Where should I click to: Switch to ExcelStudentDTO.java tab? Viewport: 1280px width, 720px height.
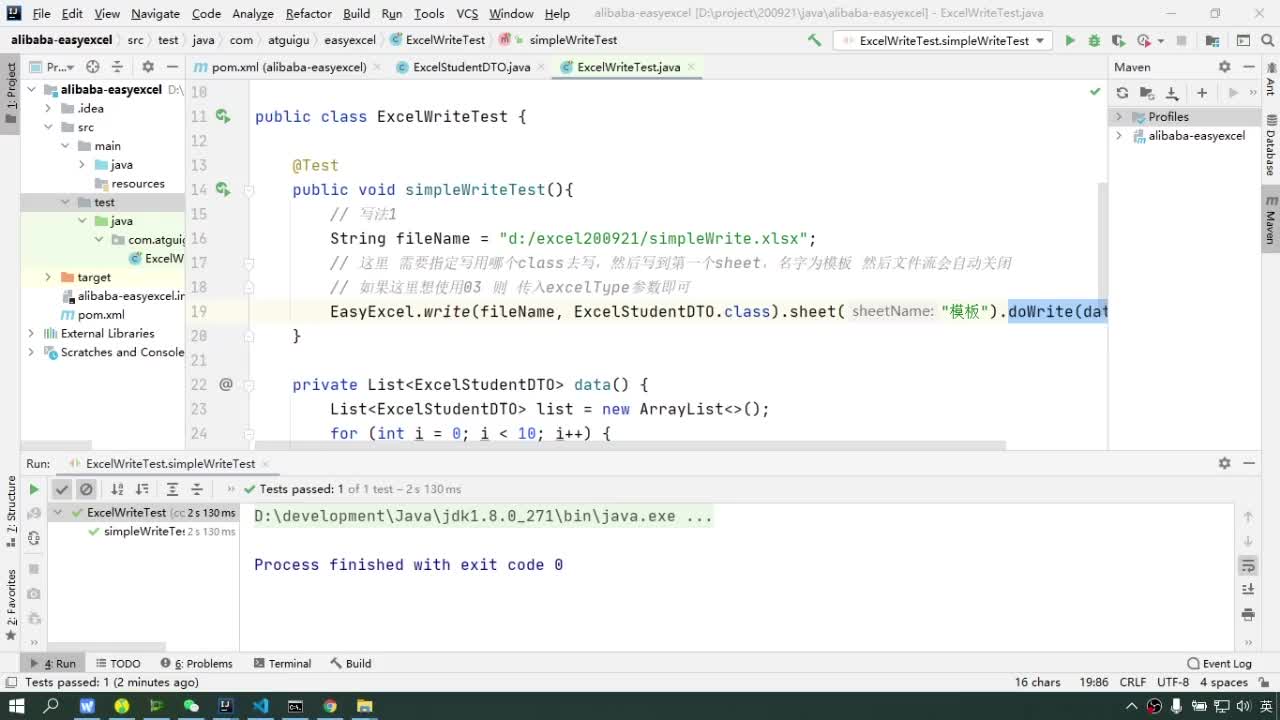click(471, 67)
